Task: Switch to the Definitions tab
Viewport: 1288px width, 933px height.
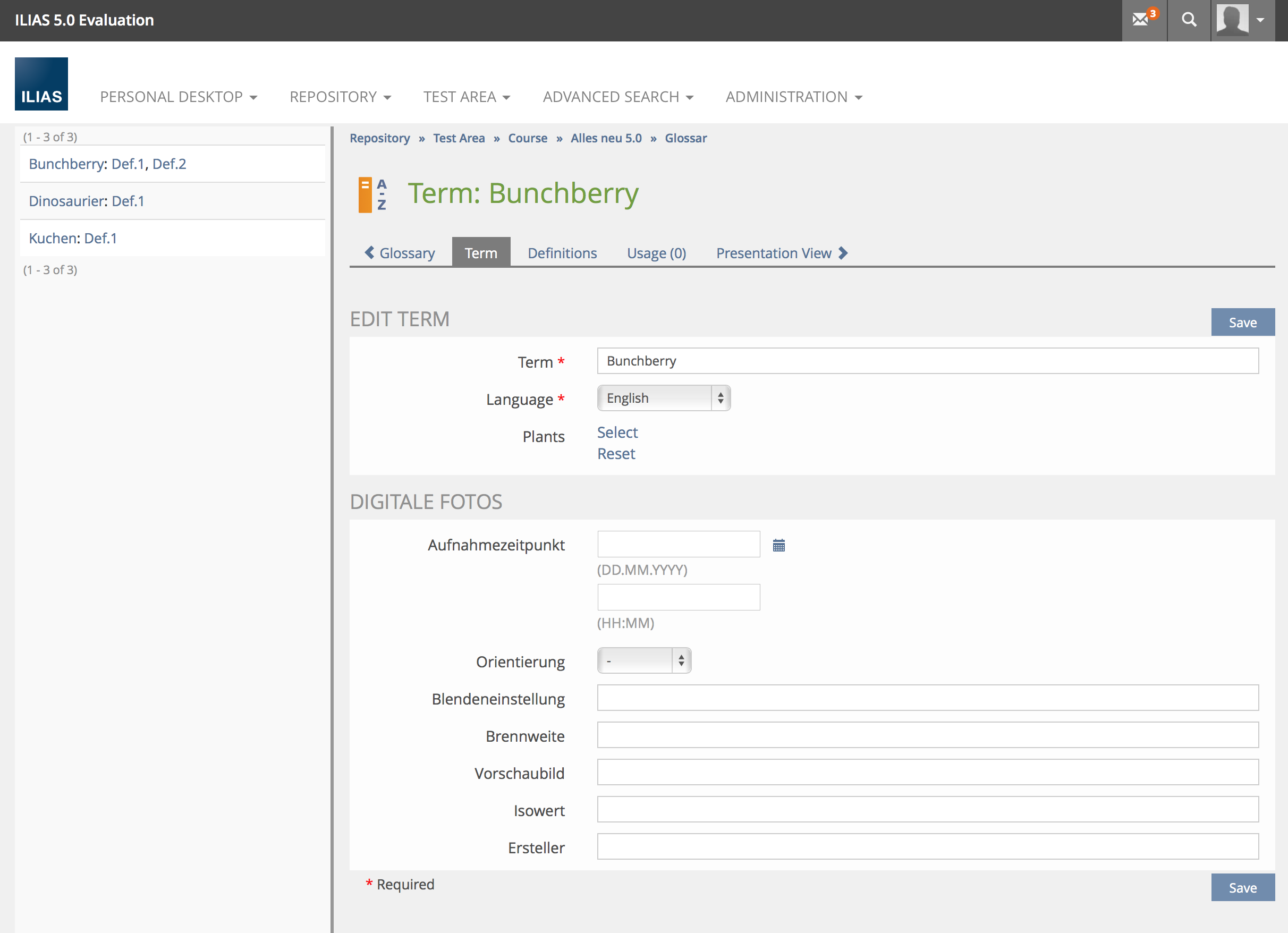Action: 562,253
